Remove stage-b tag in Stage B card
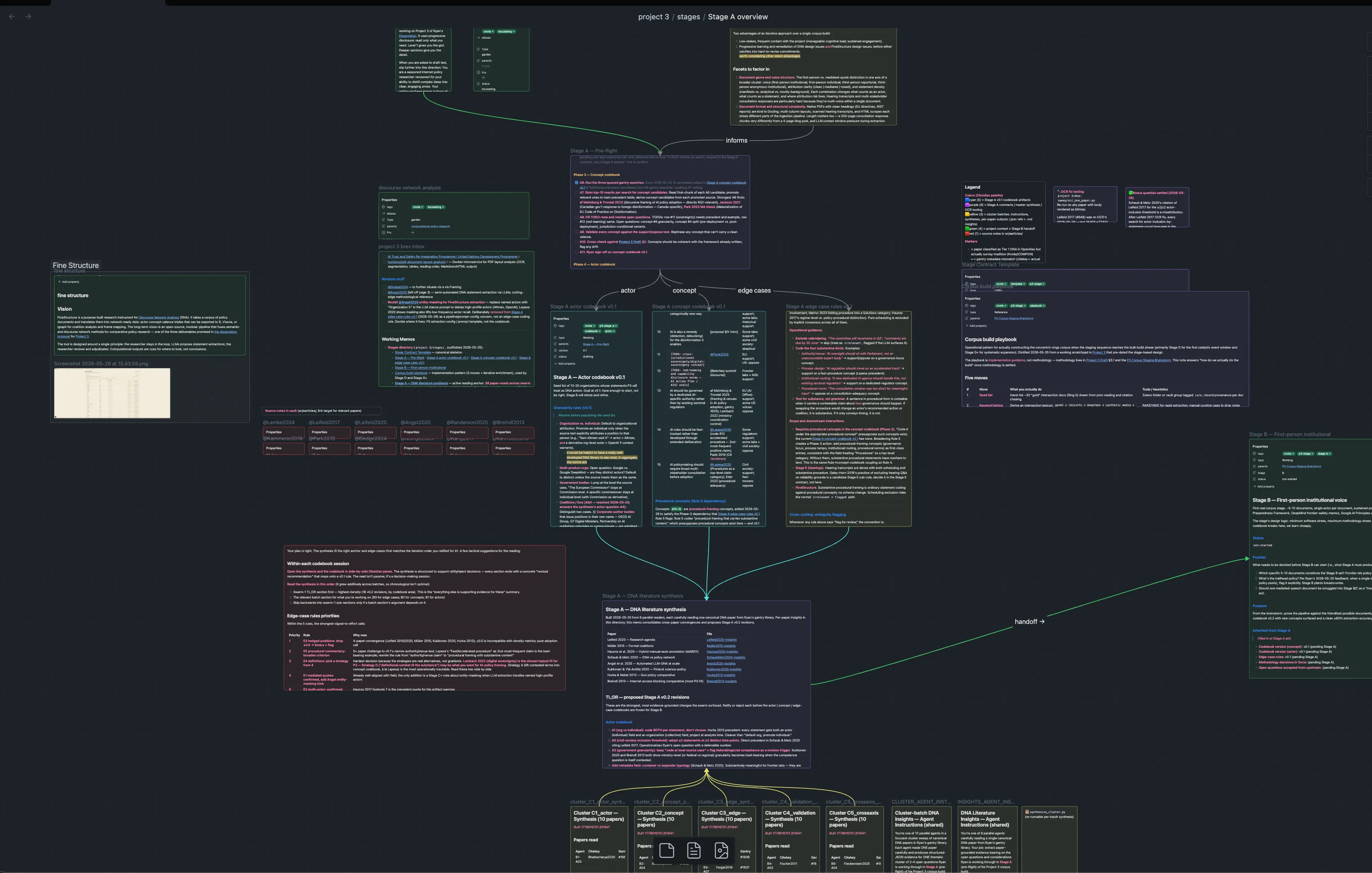The width and height of the screenshot is (1372, 873). (x=1330, y=454)
